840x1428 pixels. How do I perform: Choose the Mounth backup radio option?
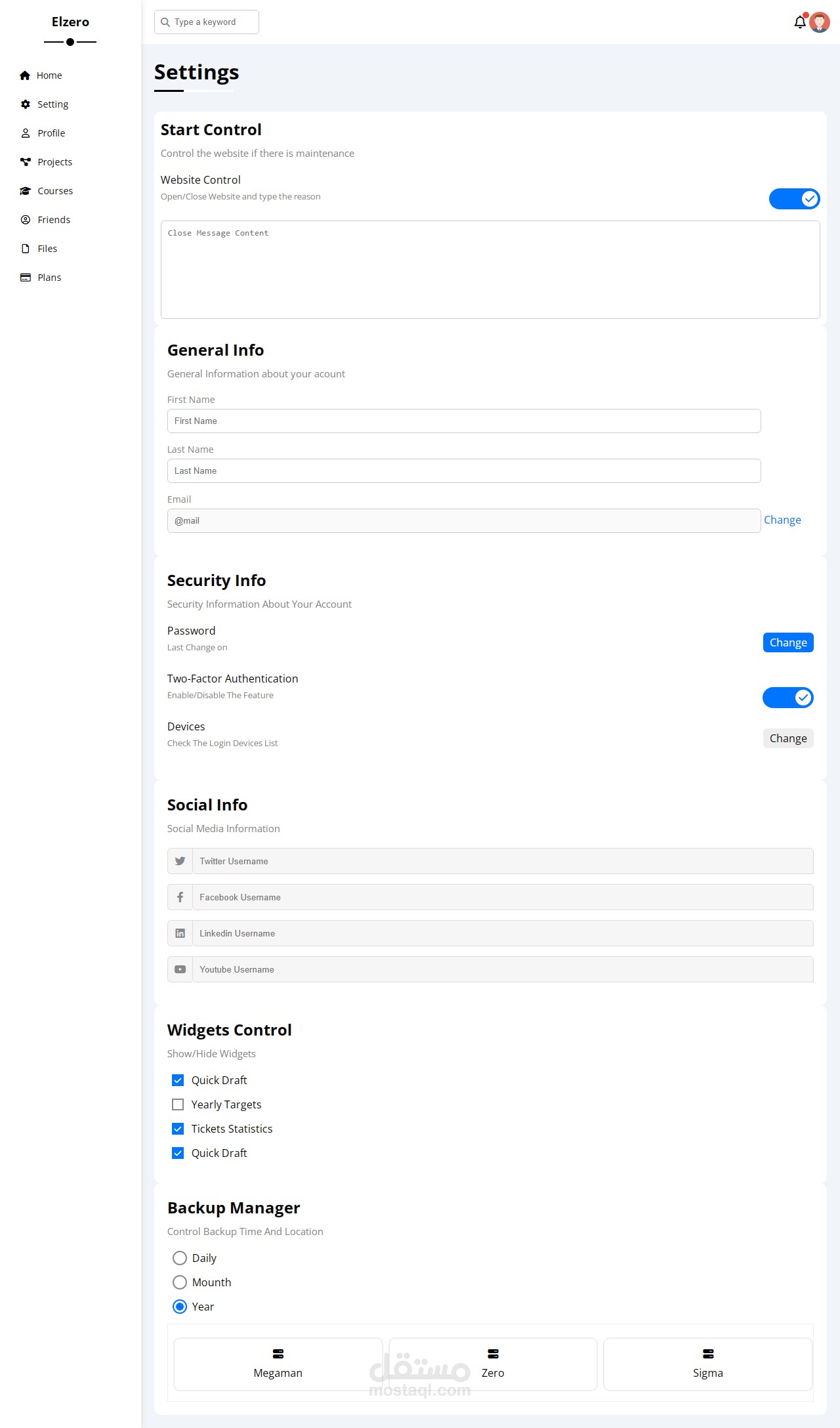pos(180,1282)
